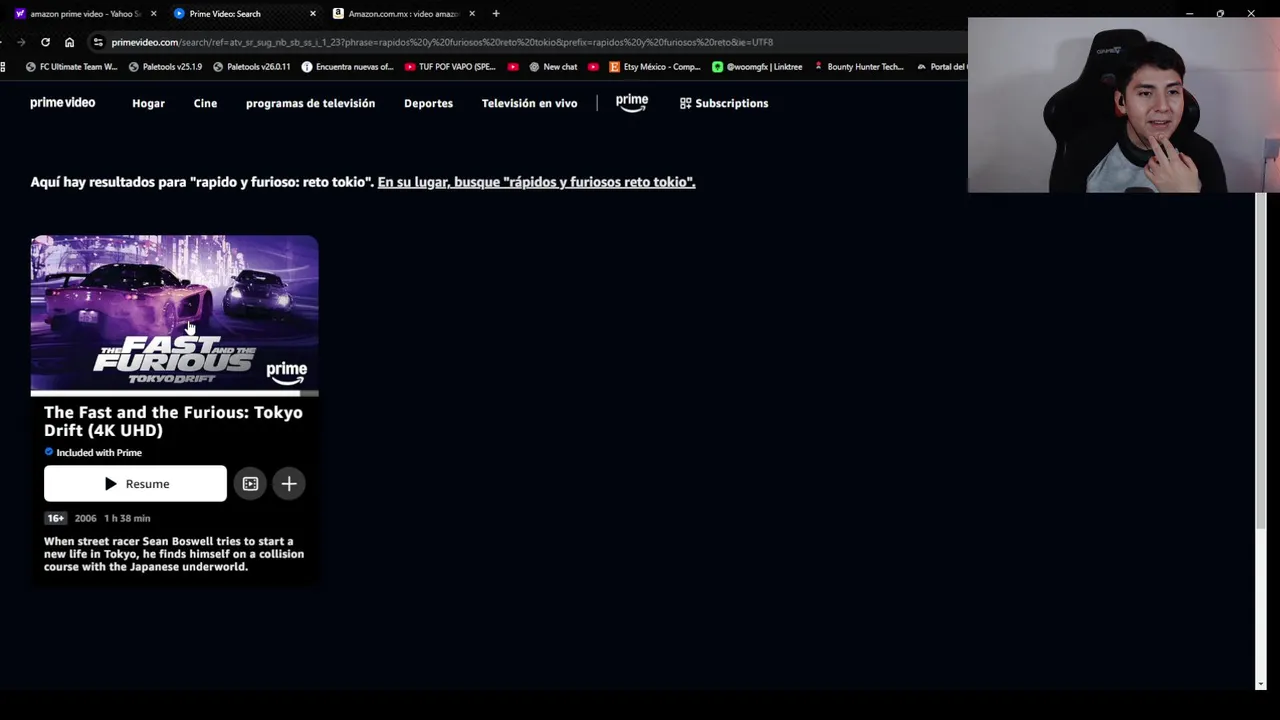Open the 'Encuentra nuevas of...' bookmark

(347, 67)
